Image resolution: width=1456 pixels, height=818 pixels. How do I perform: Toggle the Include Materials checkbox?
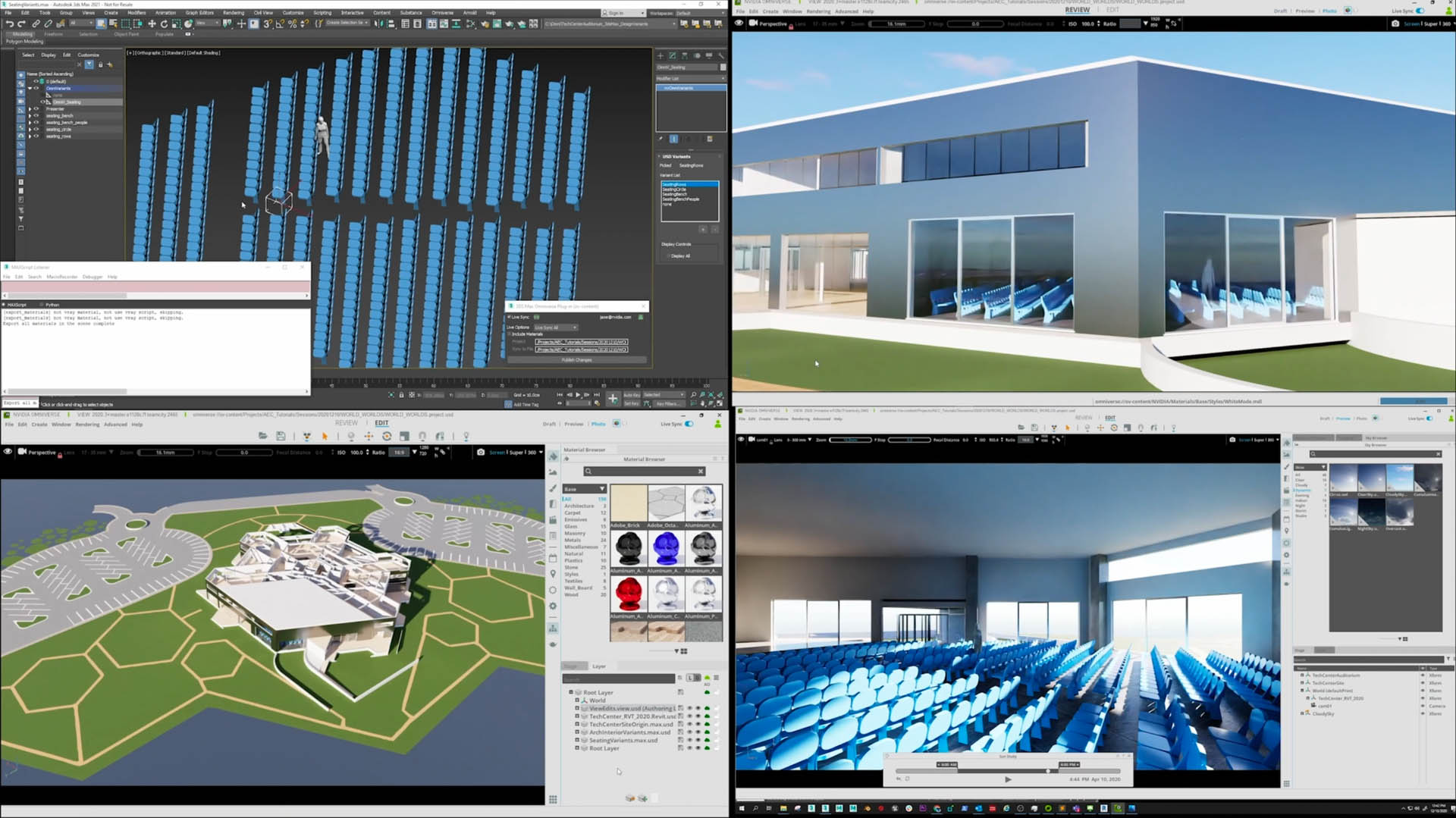509,334
